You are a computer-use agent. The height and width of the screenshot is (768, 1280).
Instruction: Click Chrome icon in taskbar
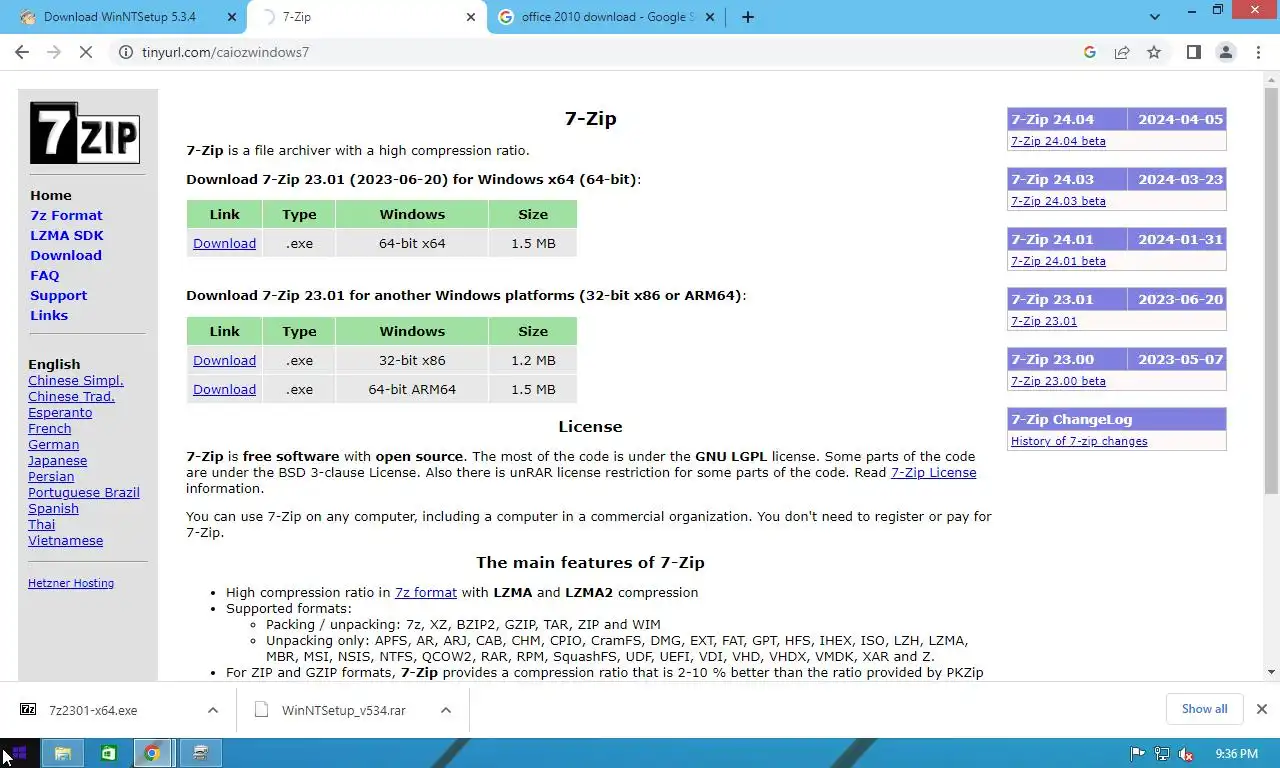click(152, 753)
